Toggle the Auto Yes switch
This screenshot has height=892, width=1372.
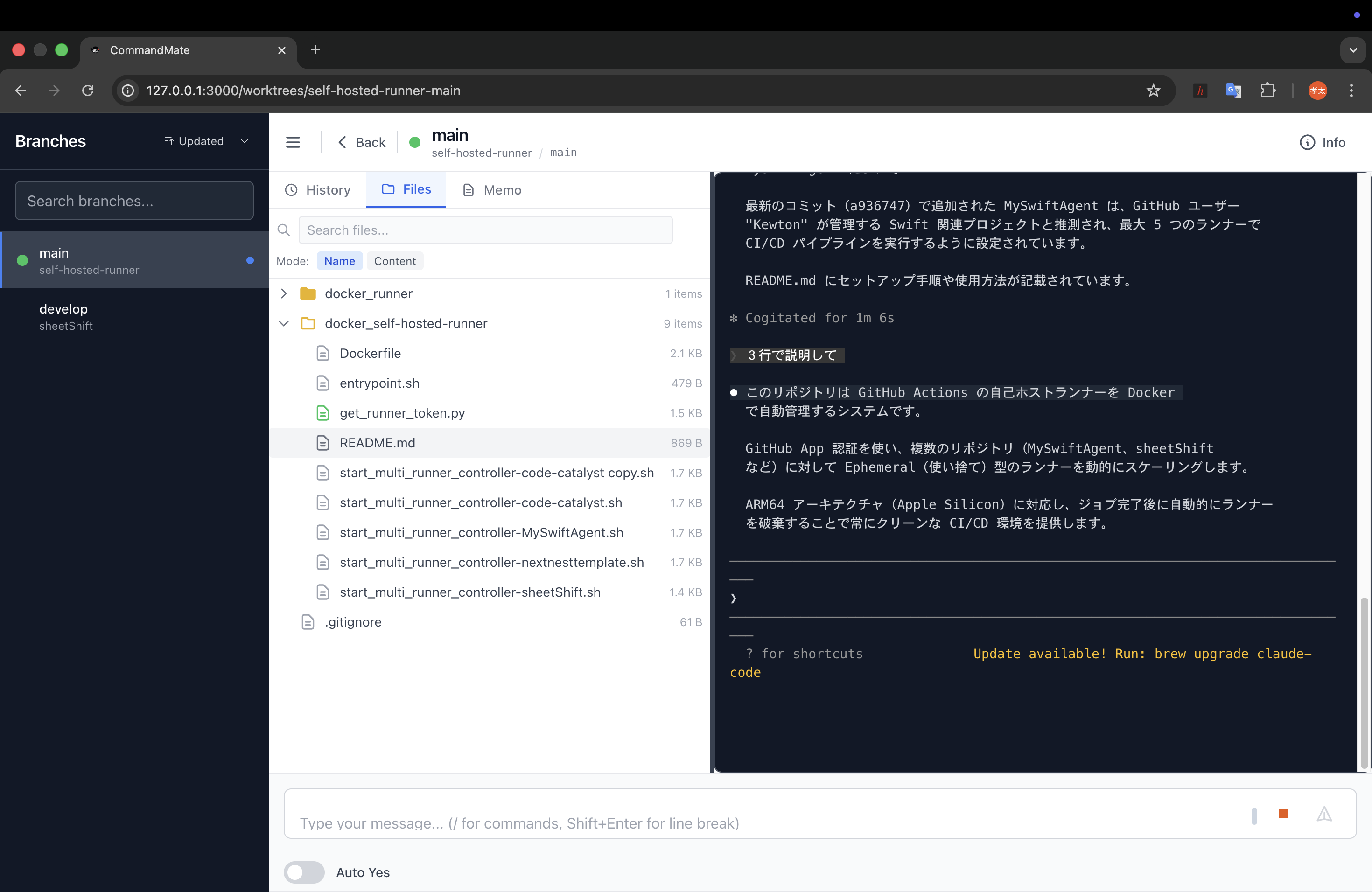click(304, 872)
